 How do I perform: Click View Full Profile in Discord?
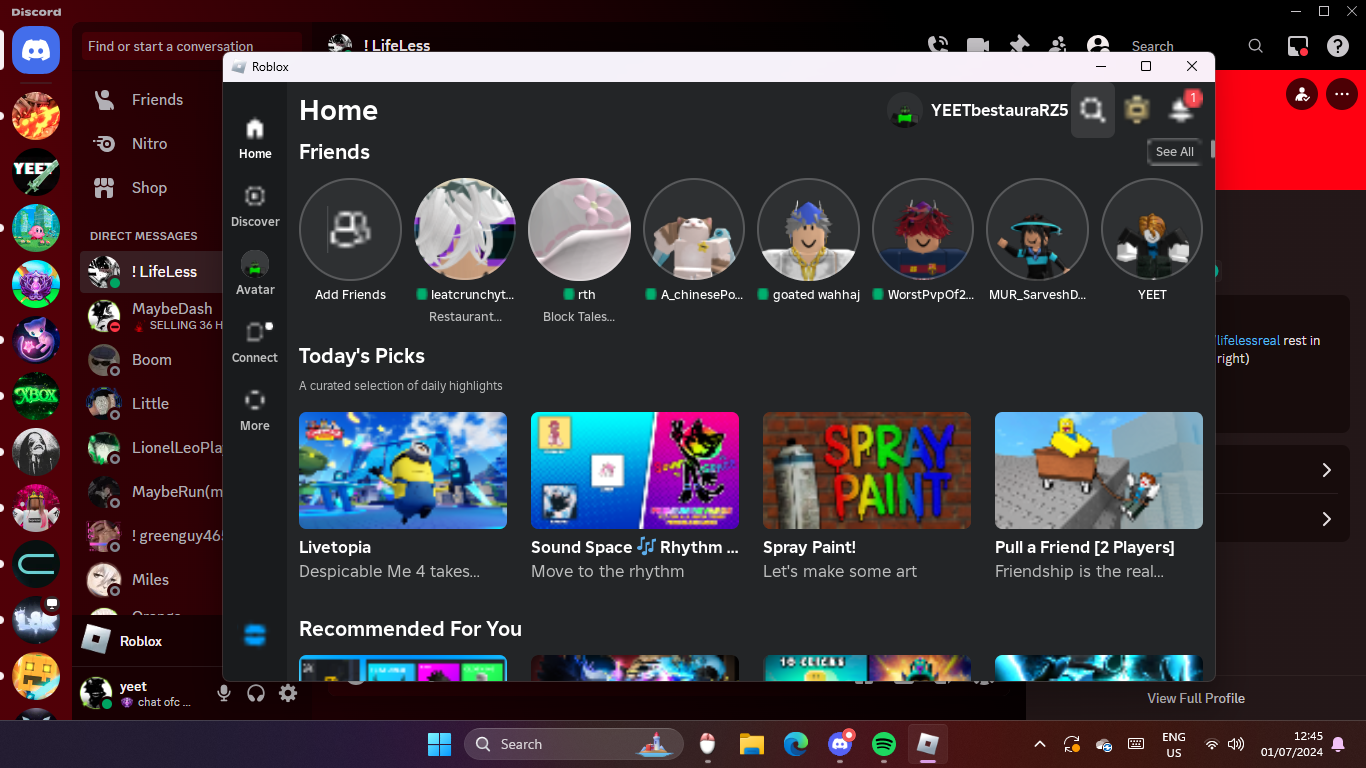(x=1196, y=698)
